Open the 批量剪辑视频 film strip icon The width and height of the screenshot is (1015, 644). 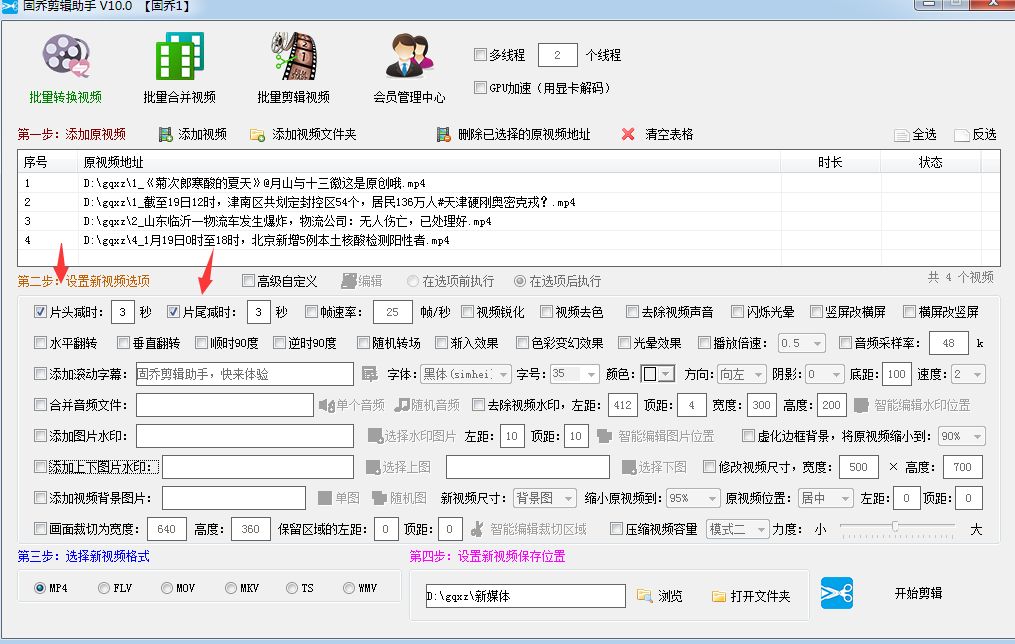[x=294, y=56]
